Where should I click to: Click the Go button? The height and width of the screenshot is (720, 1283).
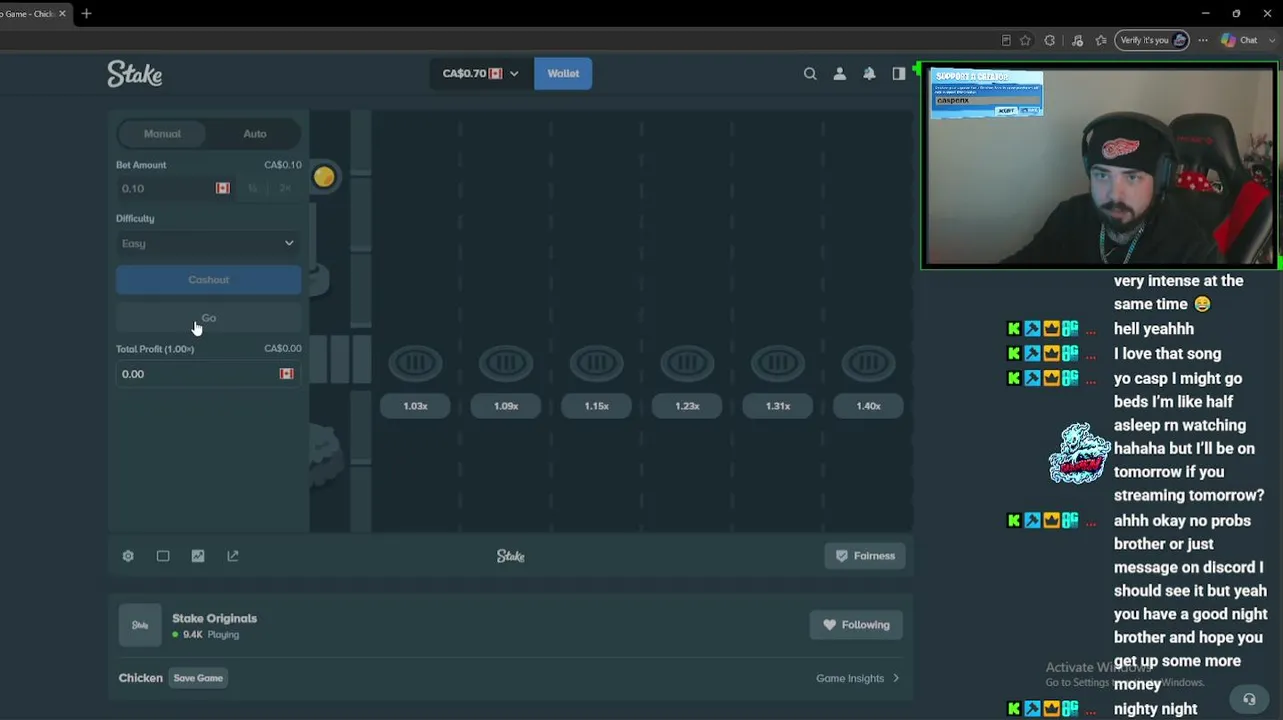coord(208,318)
